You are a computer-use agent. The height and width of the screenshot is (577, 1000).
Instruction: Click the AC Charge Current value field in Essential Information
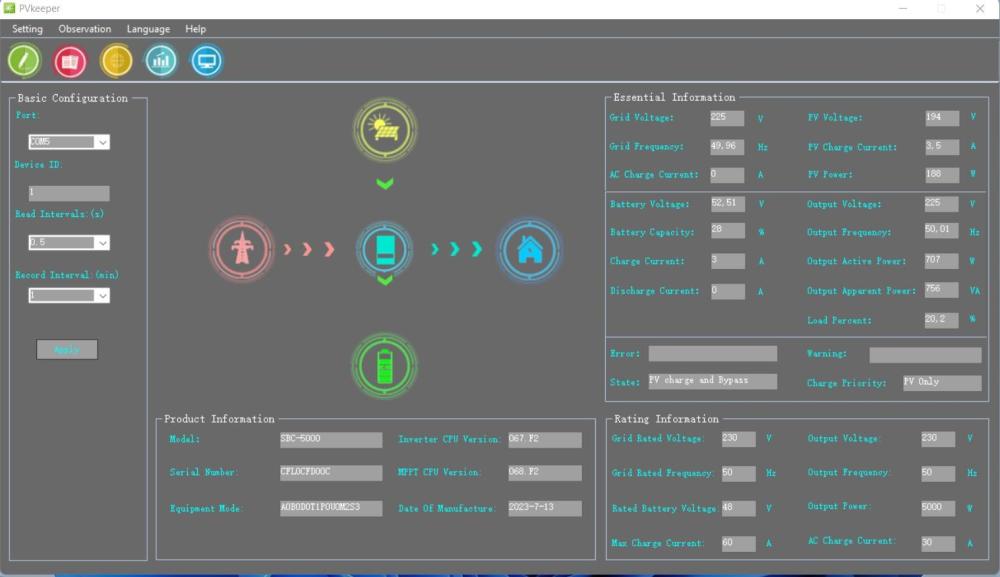[727, 175]
